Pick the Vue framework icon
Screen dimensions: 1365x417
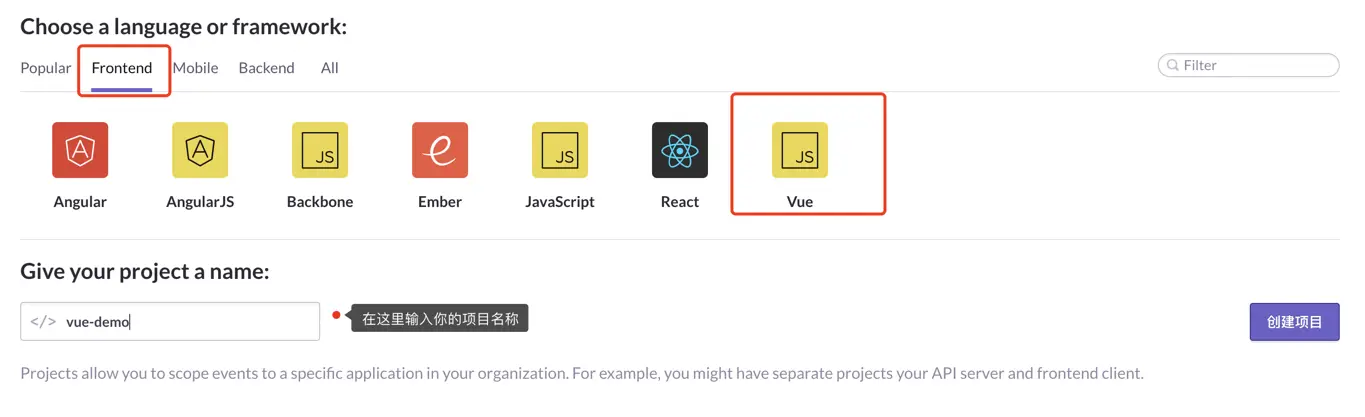(x=800, y=150)
